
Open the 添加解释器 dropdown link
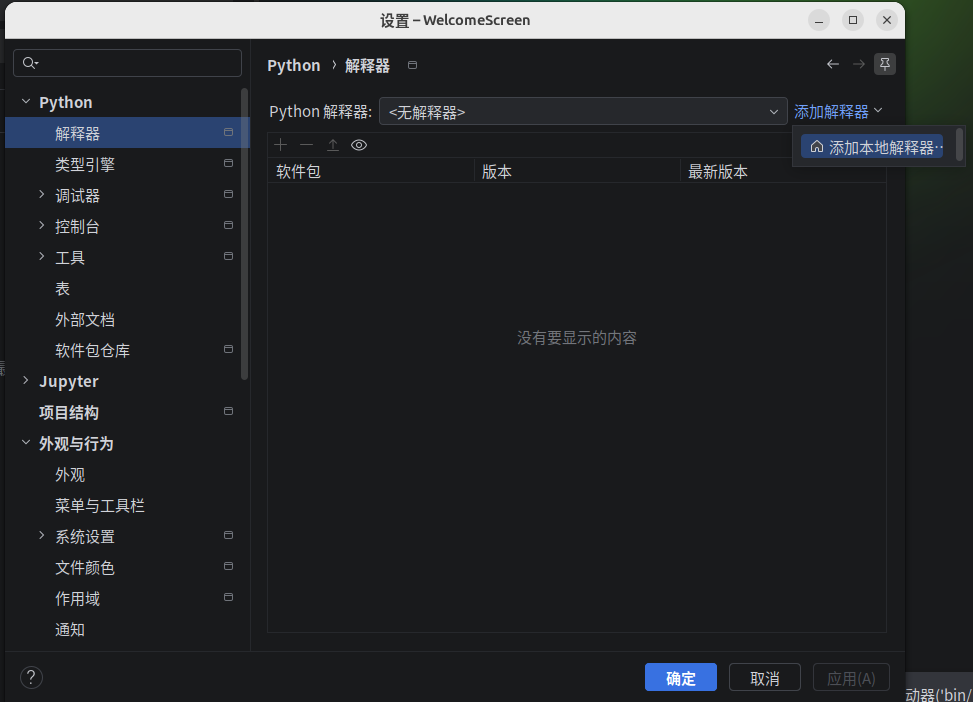click(x=838, y=112)
